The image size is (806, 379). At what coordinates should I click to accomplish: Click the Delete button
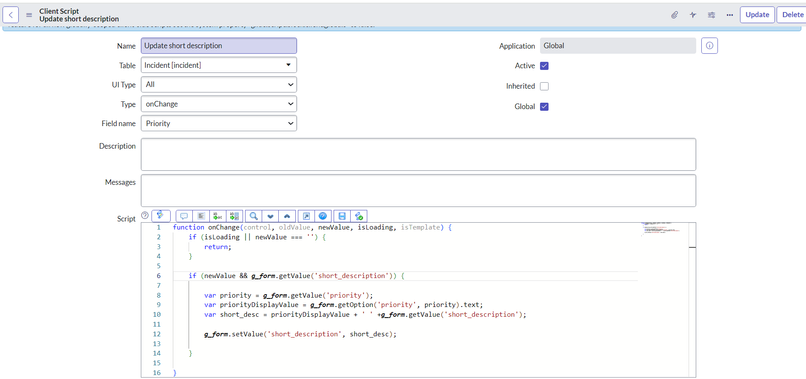pyautogui.click(x=792, y=15)
